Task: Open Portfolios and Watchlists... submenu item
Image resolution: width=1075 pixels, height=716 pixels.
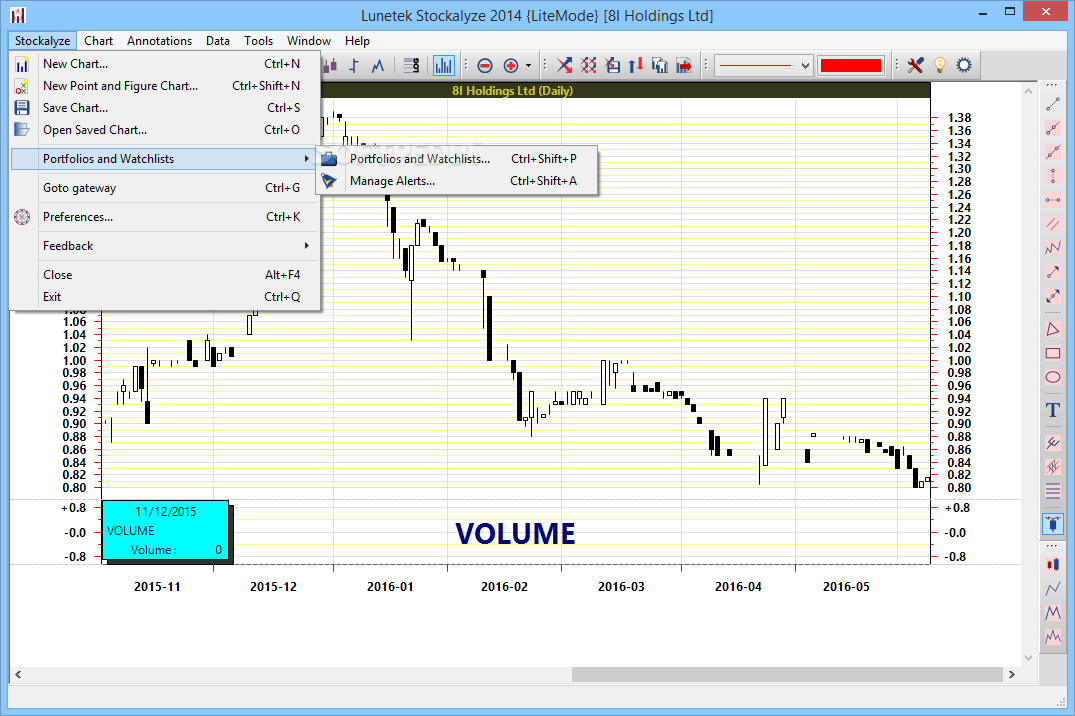Action: 456,158
